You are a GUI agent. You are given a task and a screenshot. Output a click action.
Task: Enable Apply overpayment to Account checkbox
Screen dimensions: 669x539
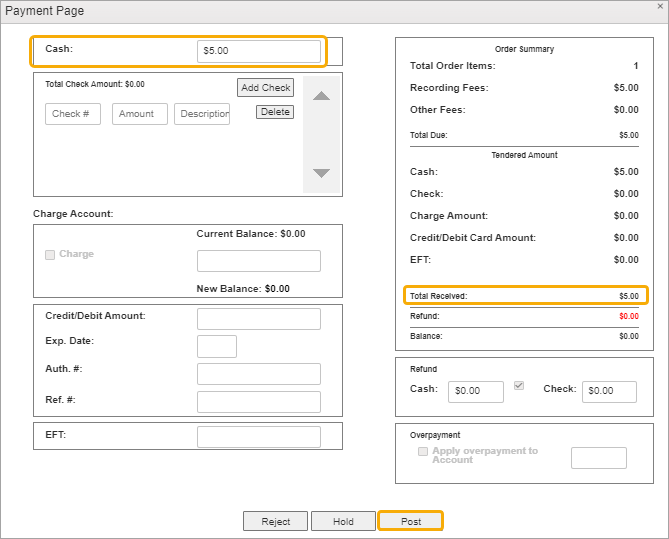[423, 452]
